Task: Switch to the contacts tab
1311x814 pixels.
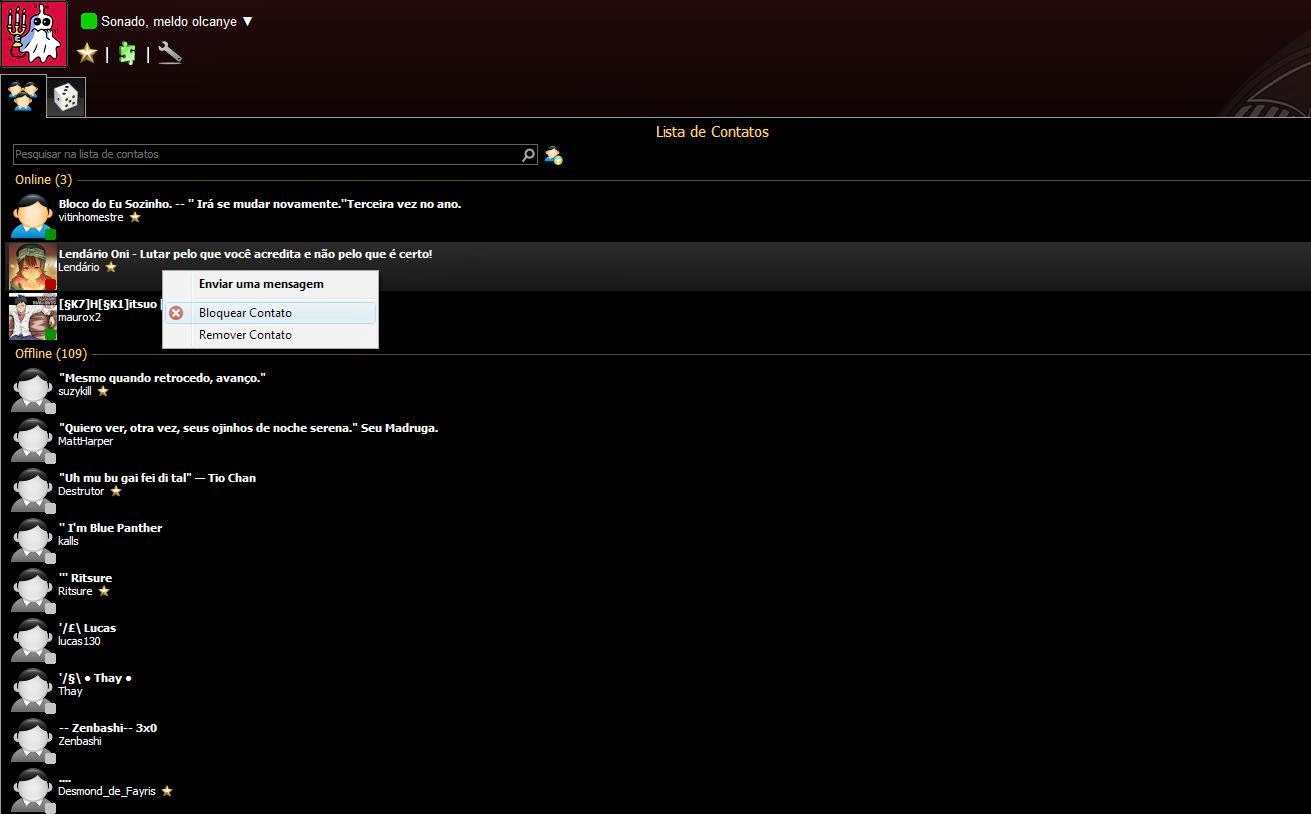Action: click(23, 96)
